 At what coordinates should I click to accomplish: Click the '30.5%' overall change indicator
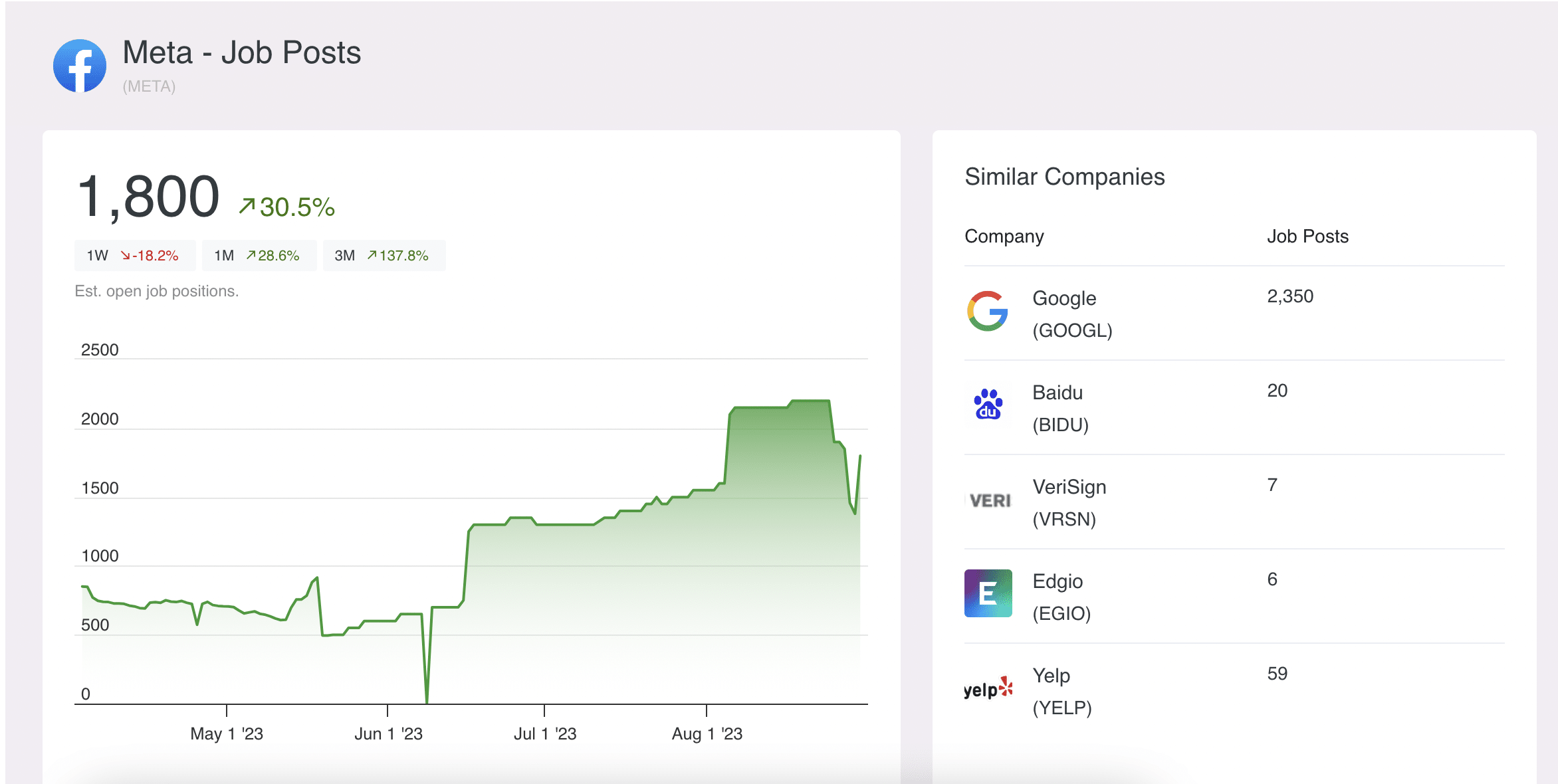click(287, 207)
